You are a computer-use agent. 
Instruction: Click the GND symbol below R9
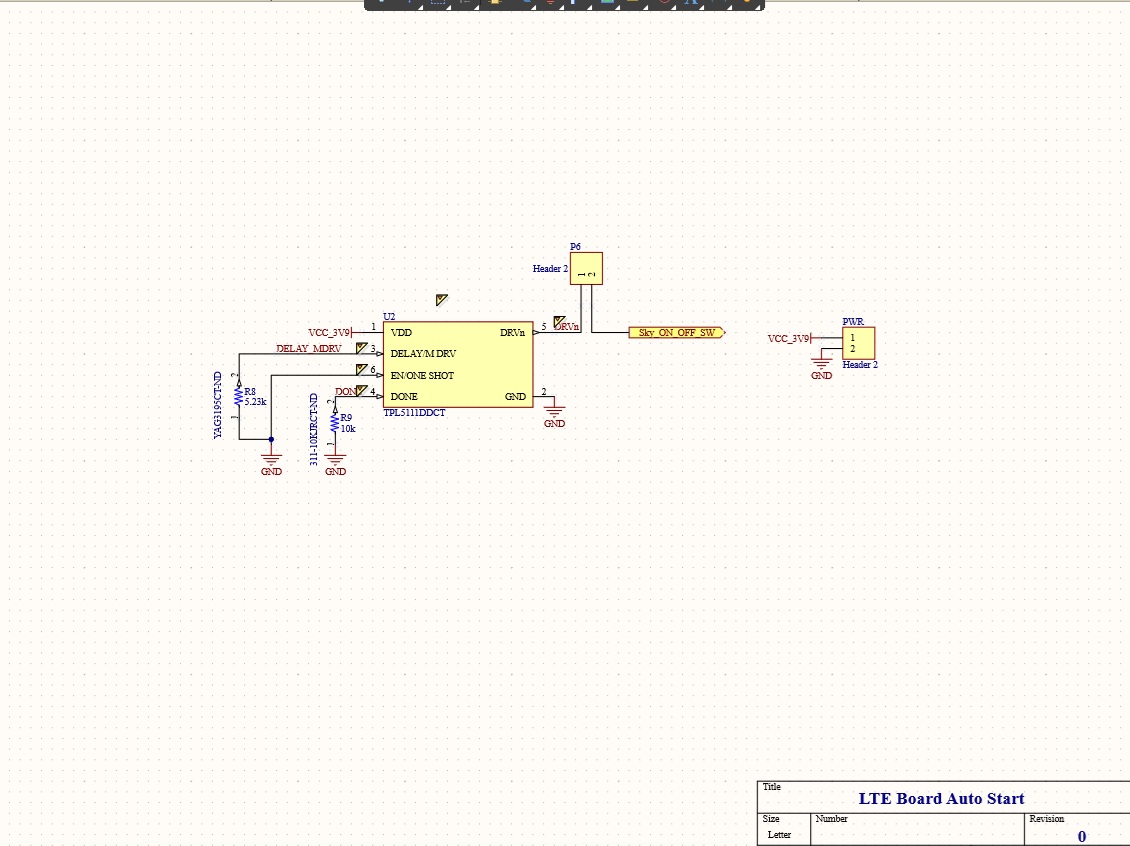(336, 462)
